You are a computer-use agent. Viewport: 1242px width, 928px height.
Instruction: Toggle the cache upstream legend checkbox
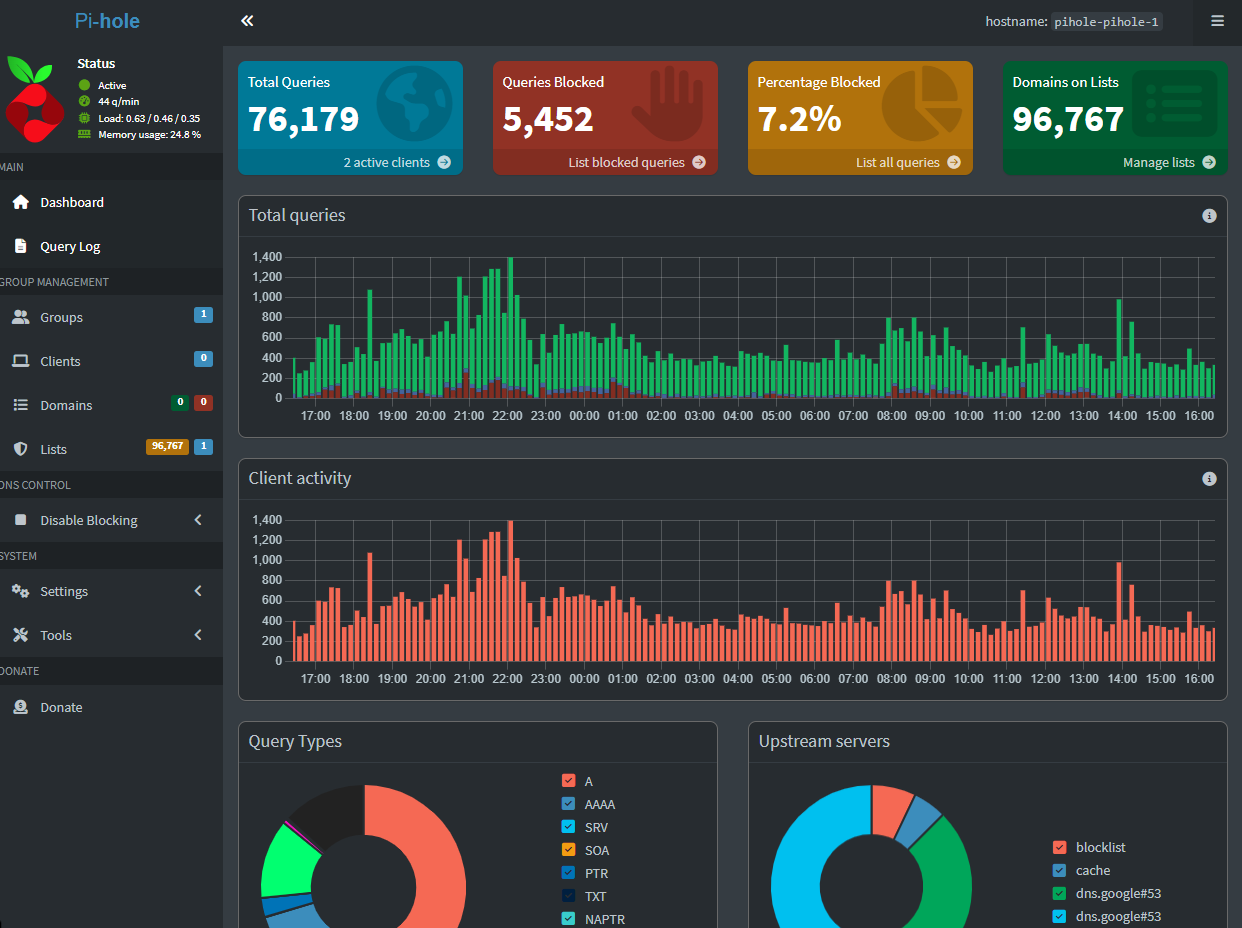[x=1059, y=870]
